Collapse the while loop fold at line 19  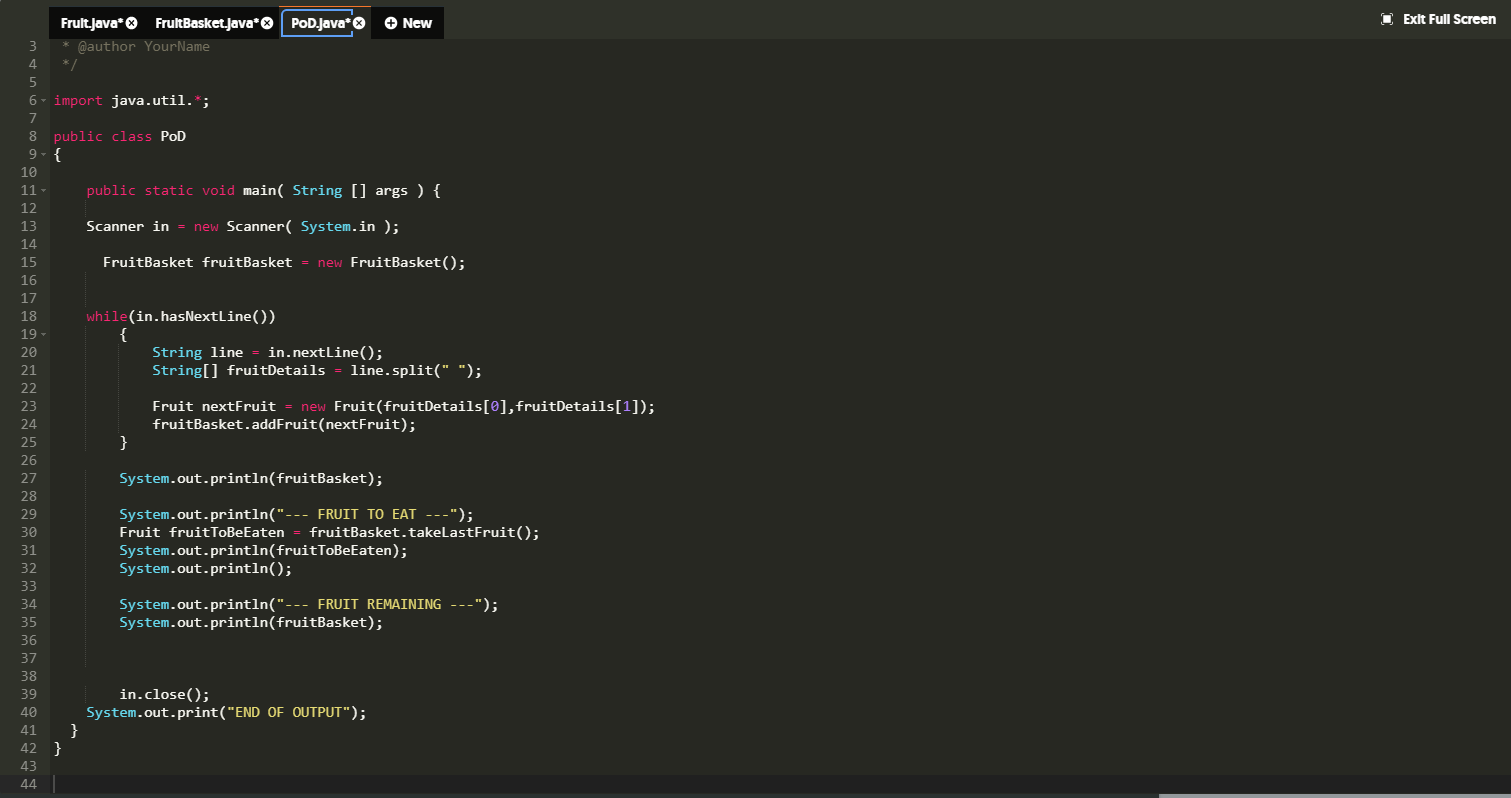pyautogui.click(x=44, y=334)
